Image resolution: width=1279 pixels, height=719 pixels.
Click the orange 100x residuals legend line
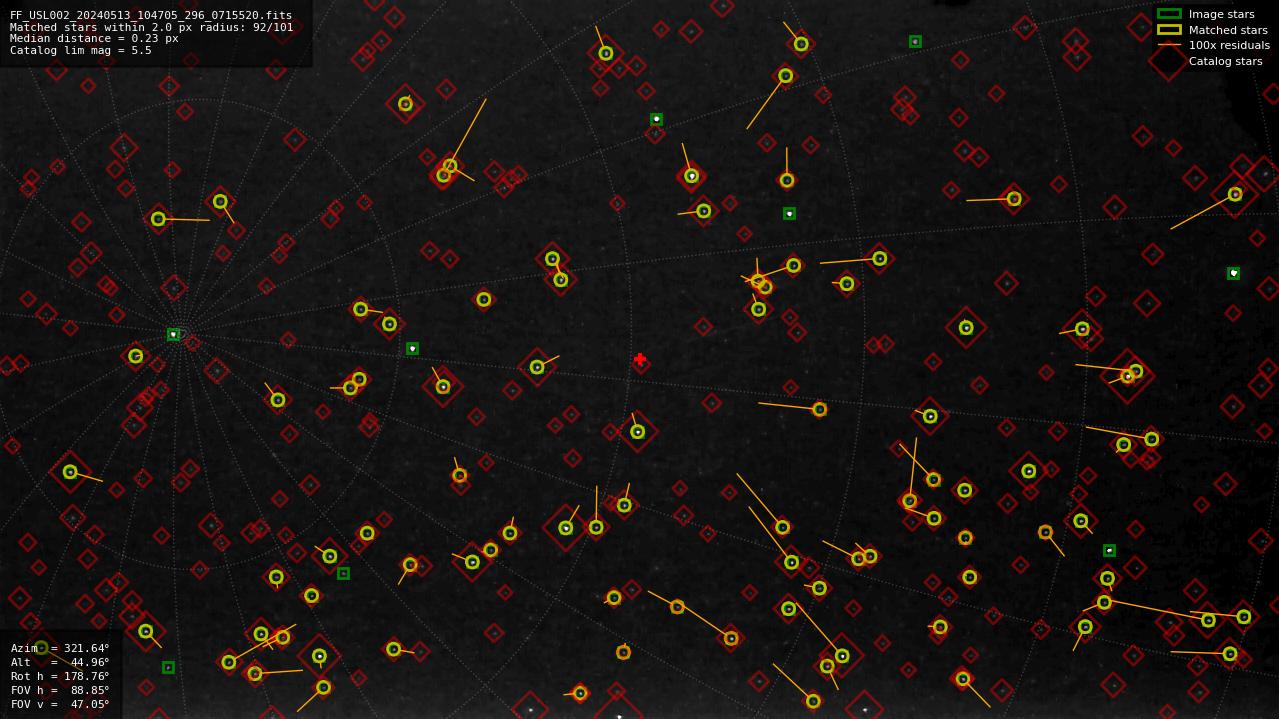(x=1169, y=45)
